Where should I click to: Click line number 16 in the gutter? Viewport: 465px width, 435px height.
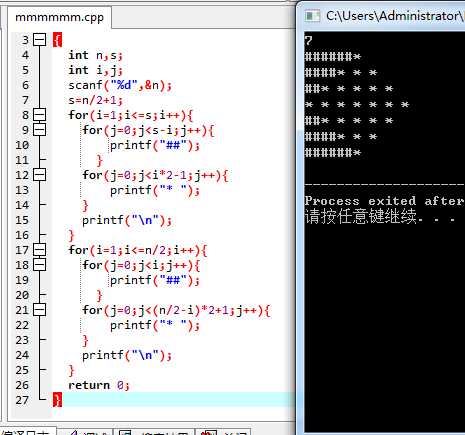coord(22,235)
